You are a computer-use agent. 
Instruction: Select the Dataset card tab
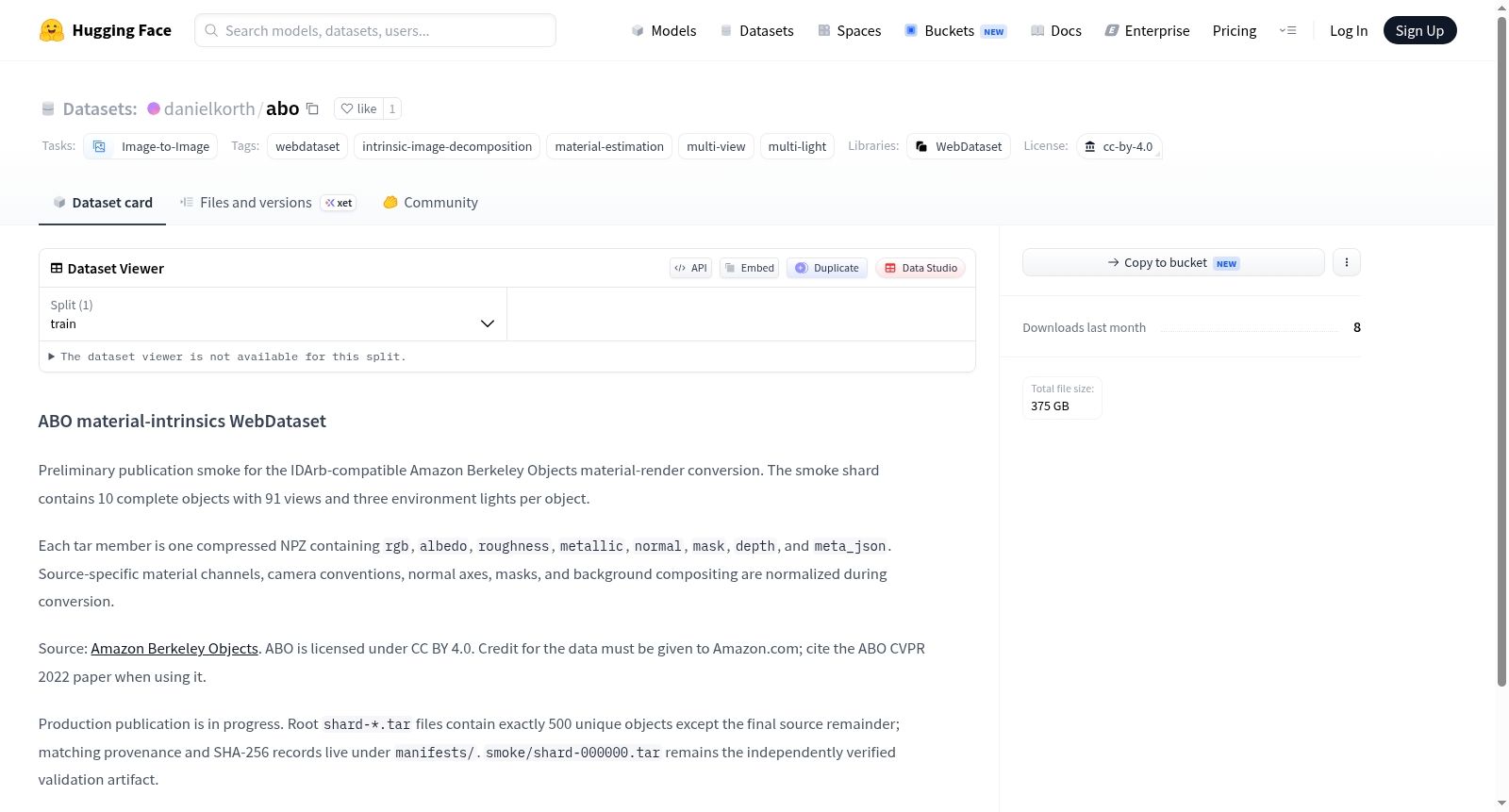(x=103, y=203)
